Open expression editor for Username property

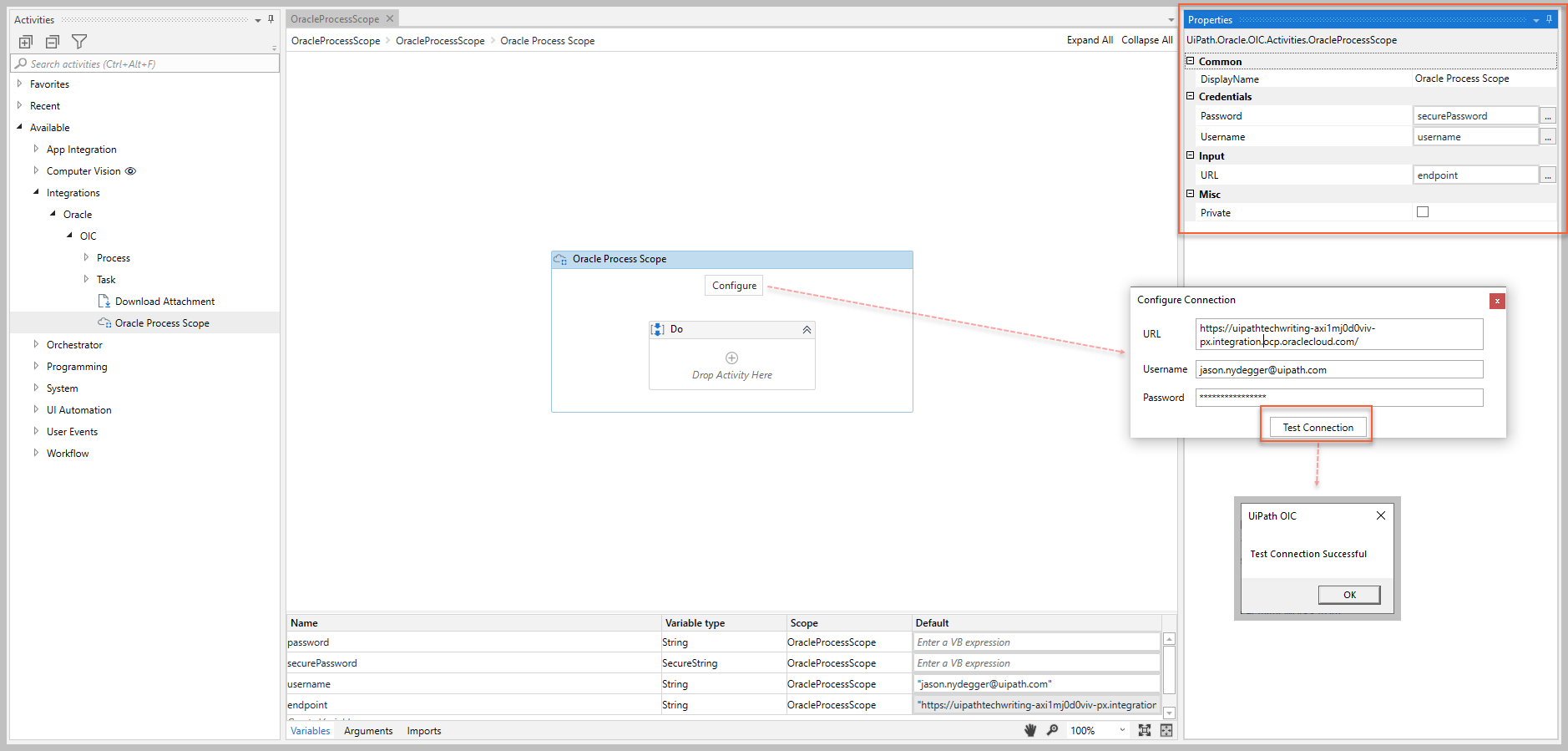(1548, 137)
